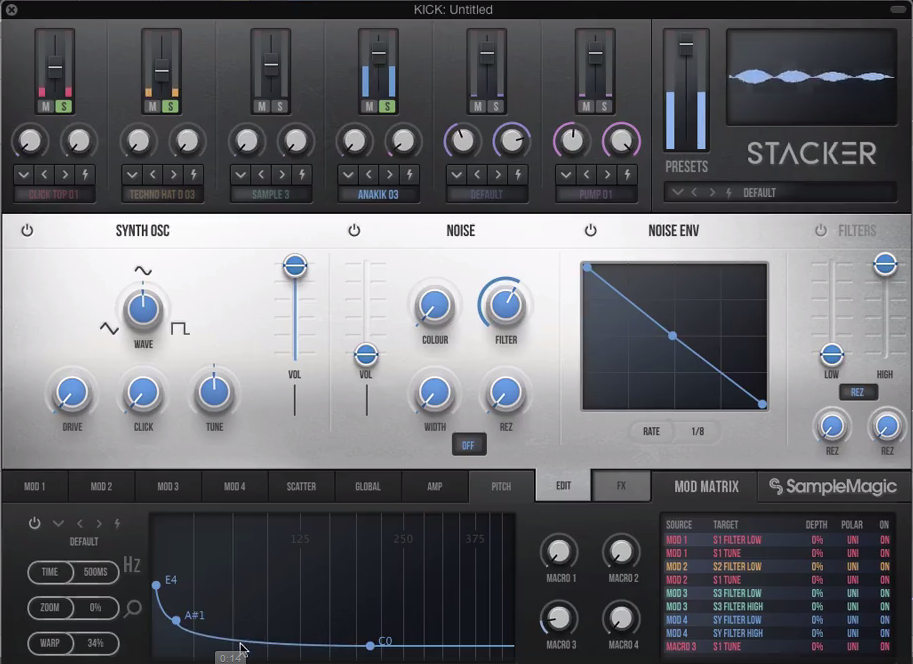This screenshot has width=913, height=664.
Task: Randomize the main Default preset lightning icon
Action: tap(728, 192)
